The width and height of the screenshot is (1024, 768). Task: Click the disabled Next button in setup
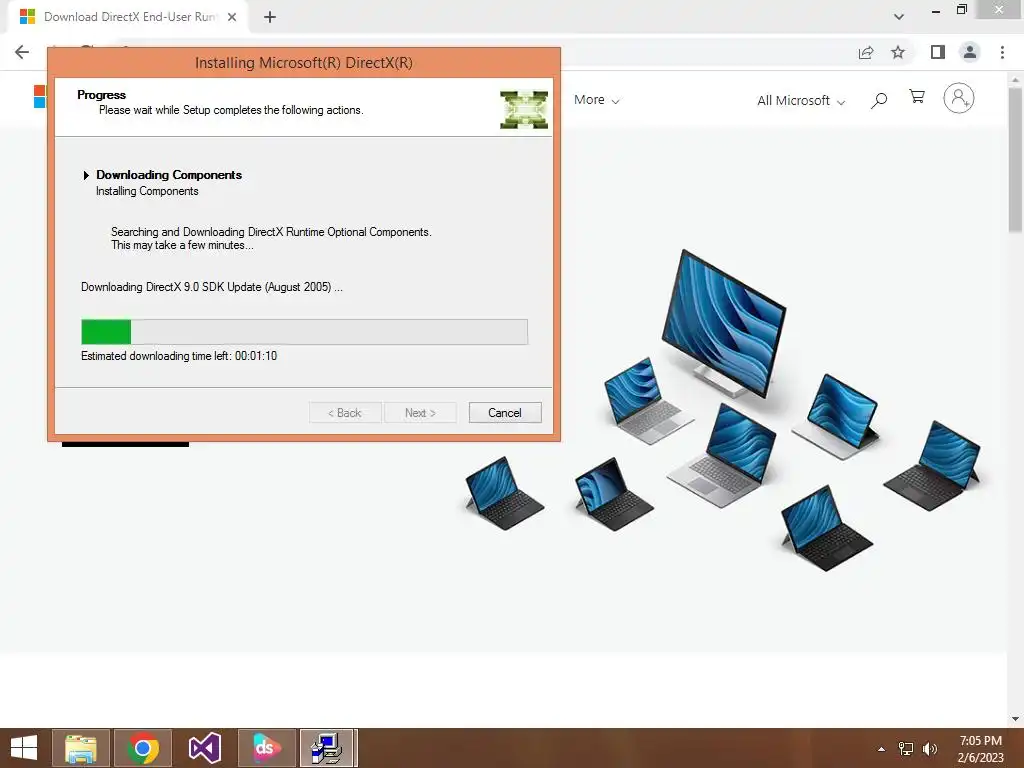click(x=420, y=413)
